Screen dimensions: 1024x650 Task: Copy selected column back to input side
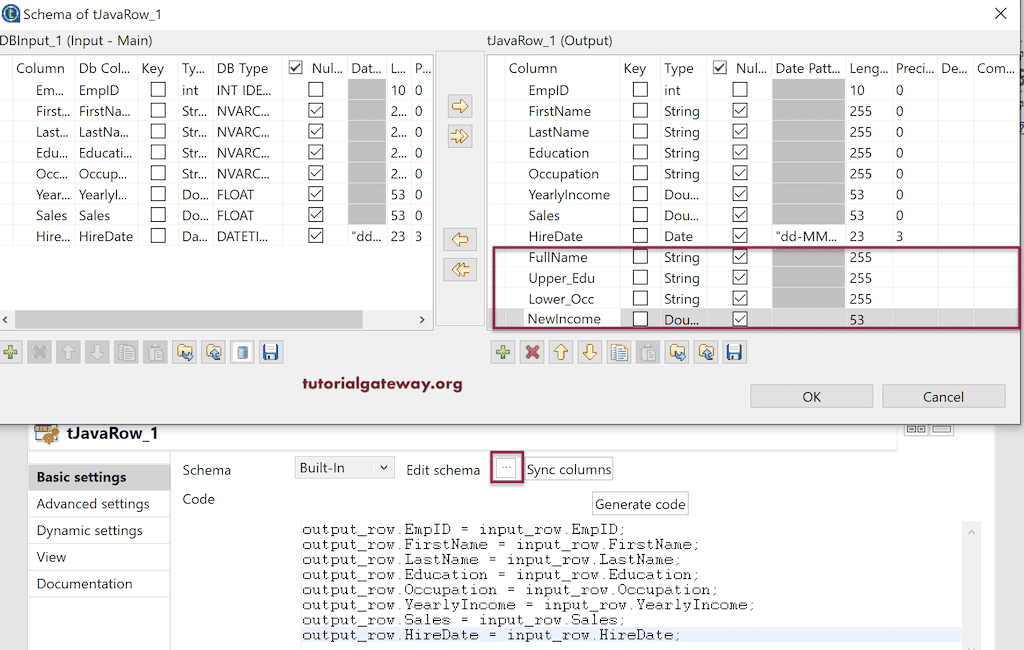click(x=459, y=238)
